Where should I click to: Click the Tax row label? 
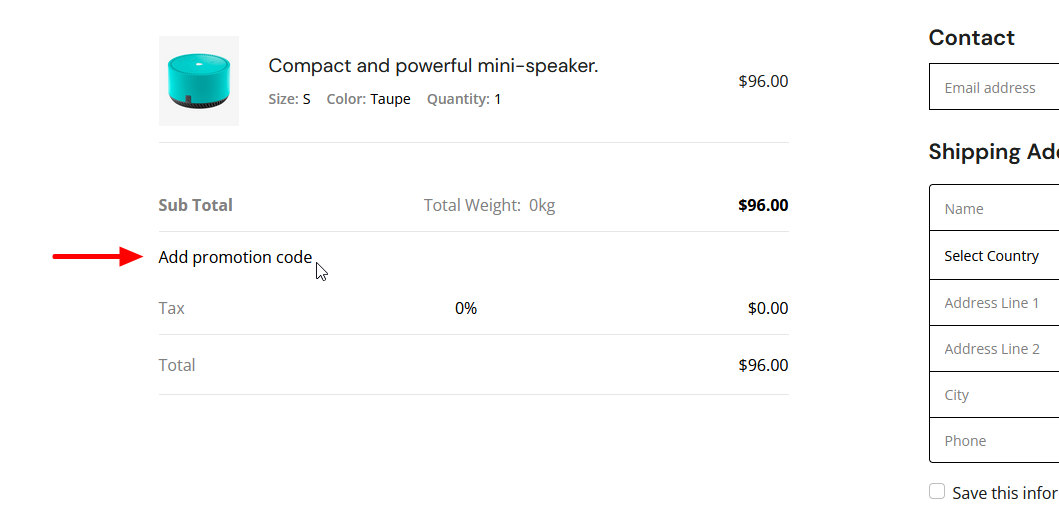171,308
